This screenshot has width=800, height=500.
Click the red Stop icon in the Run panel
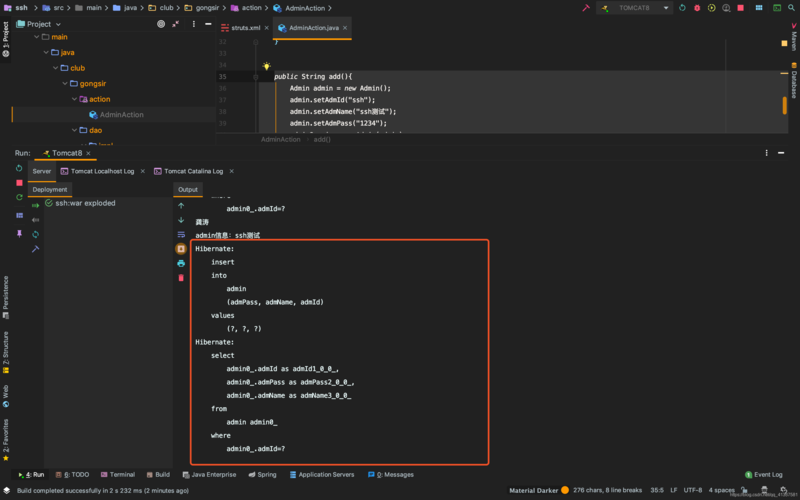[19, 183]
